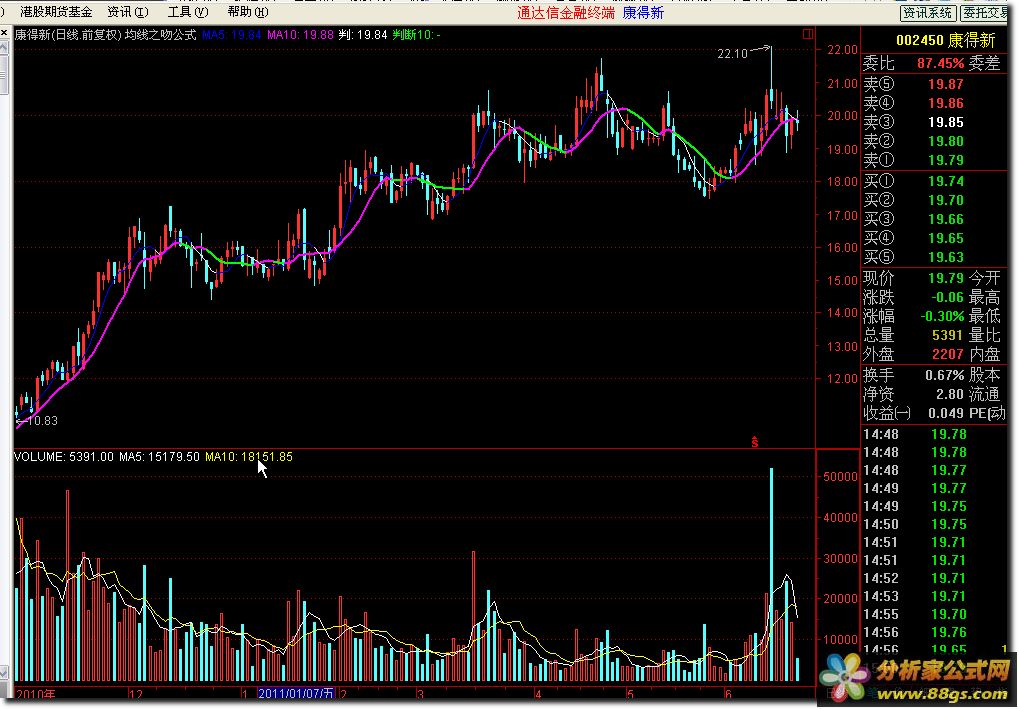Click the 涨幅 -0.30% value

tap(942, 316)
